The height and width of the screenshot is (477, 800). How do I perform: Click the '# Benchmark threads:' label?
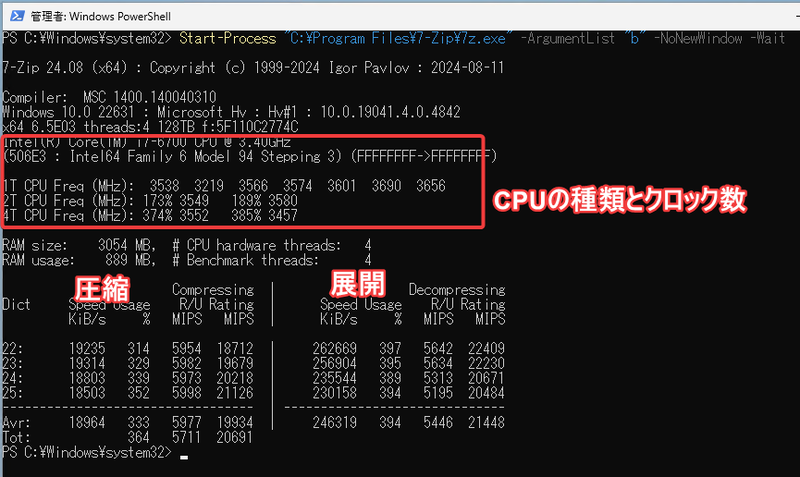tap(245, 260)
